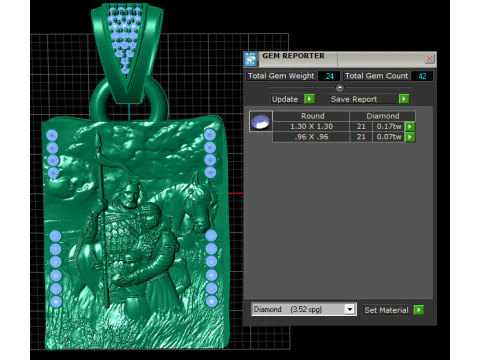The width and height of the screenshot is (480, 360).
Task: Click the Total Gem Count value 42
Action: click(x=422, y=76)
